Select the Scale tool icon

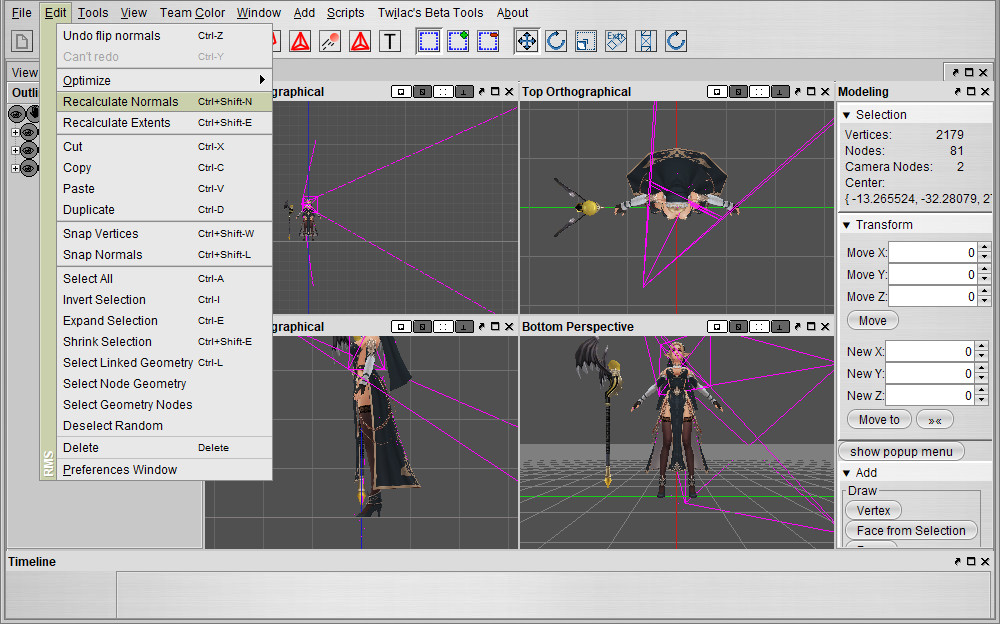tap(586, 41)
